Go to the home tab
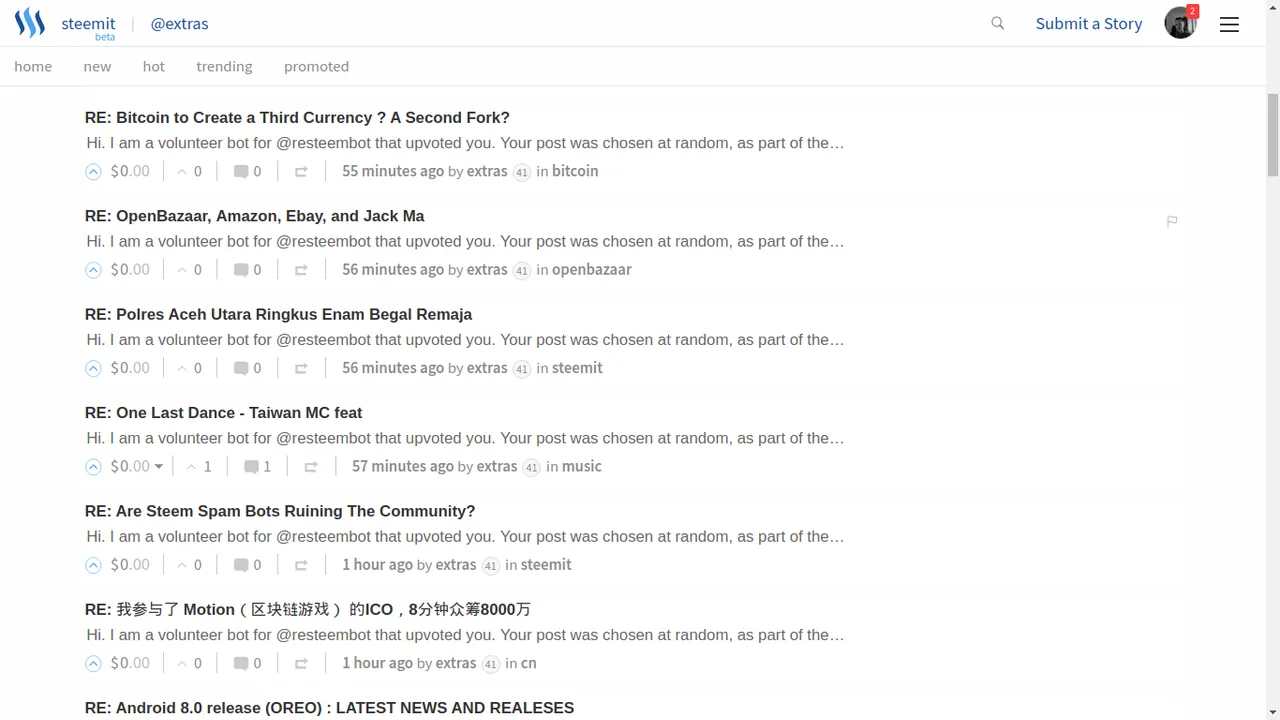Image resolution: width=1280 pixels, height=720 pixels. click(33, 66)
